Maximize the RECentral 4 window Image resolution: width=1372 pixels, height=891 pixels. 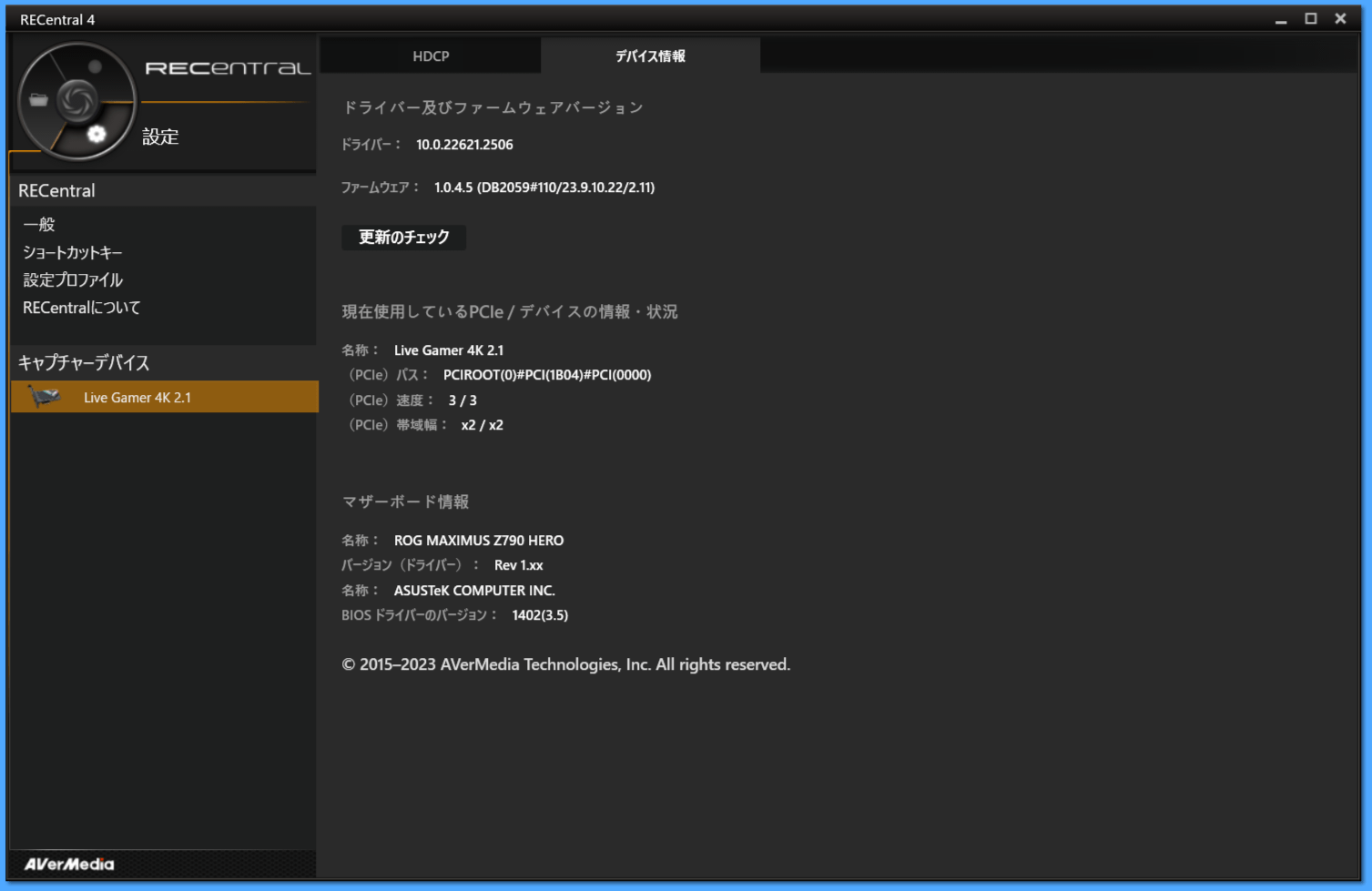click(1311, 19)
